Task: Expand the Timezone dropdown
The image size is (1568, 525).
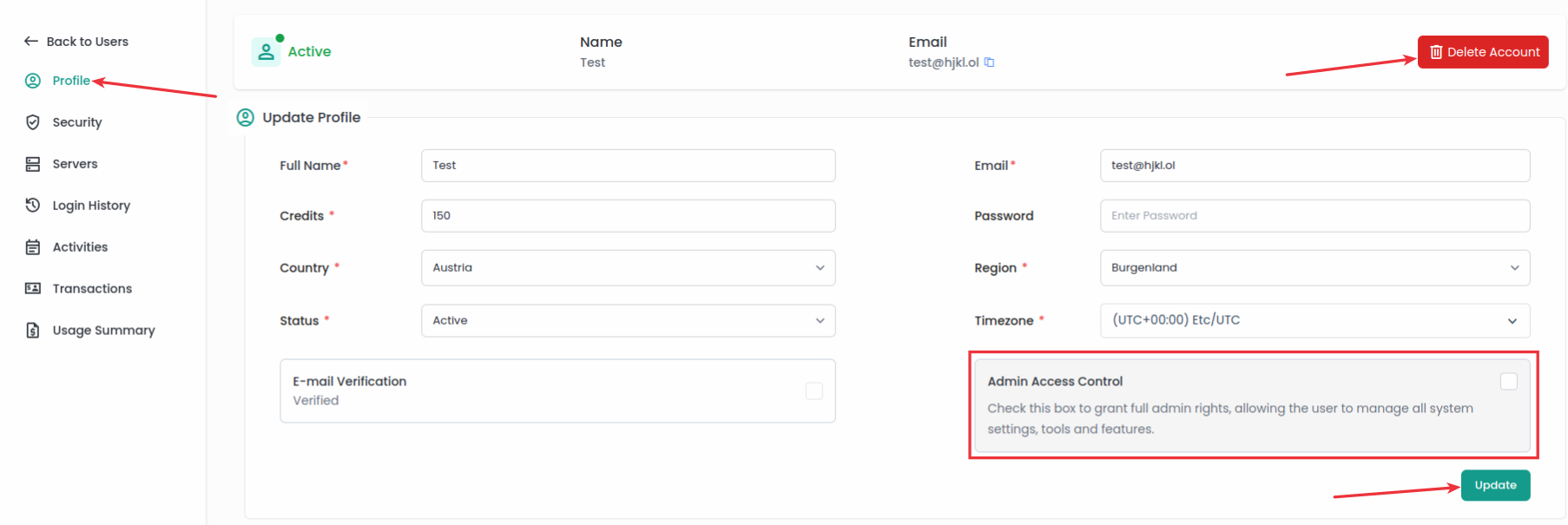Action: pyautogui.click(x=1314, y=321)
